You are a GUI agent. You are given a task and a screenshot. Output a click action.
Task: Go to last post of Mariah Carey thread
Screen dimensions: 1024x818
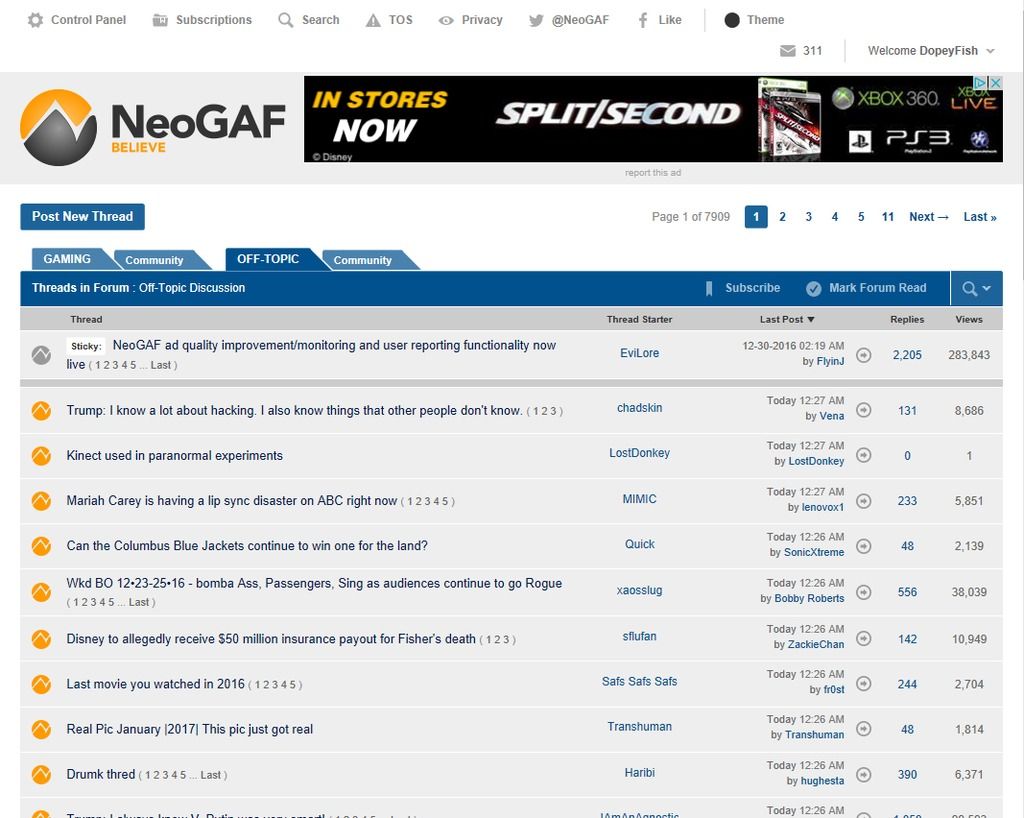[863, 501]
